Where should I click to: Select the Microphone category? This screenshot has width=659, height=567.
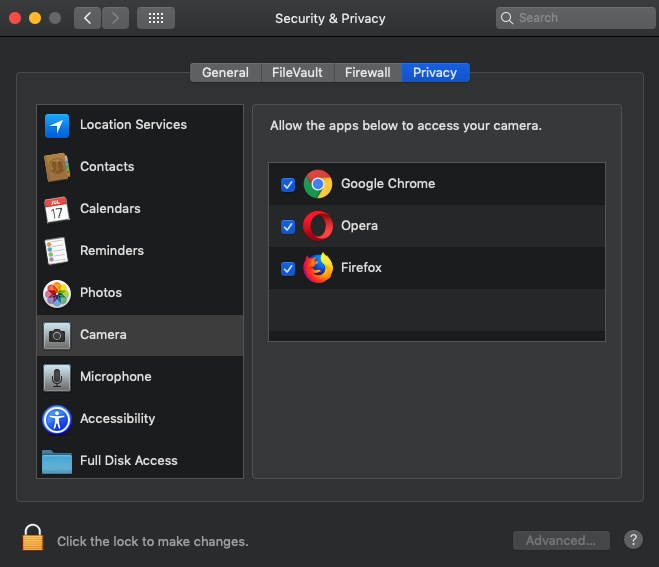(x=140, y=377)
